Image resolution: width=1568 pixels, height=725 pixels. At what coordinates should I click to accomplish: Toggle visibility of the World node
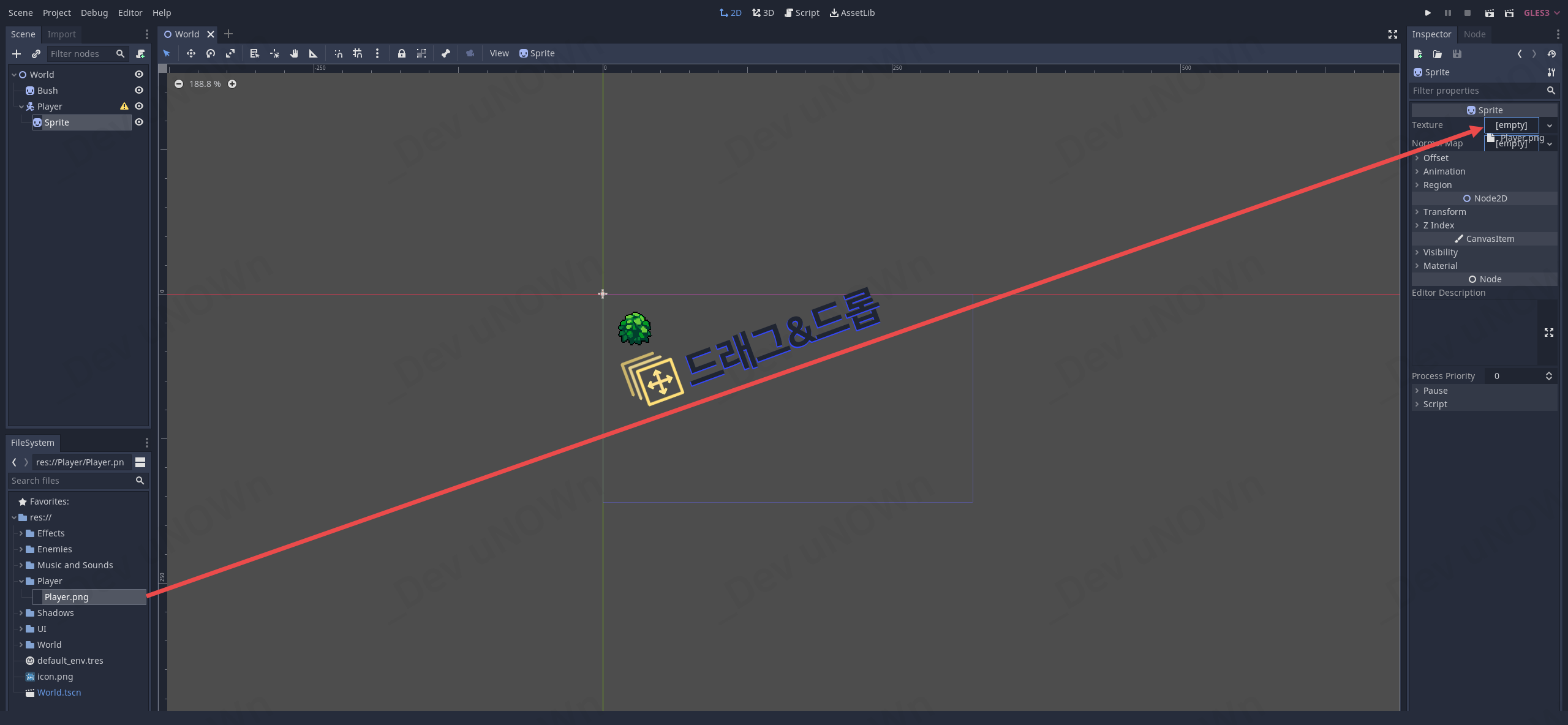coord(139,75)
